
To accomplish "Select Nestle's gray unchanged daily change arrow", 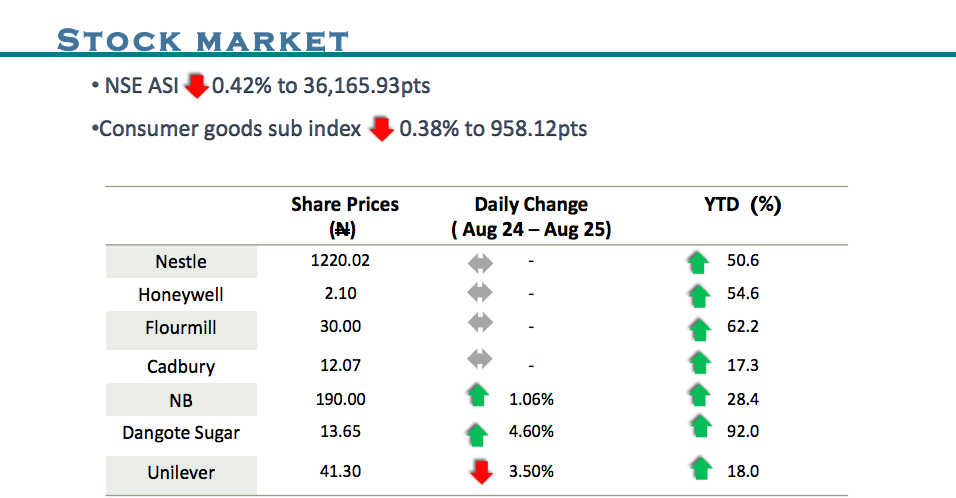I will 481,262.
